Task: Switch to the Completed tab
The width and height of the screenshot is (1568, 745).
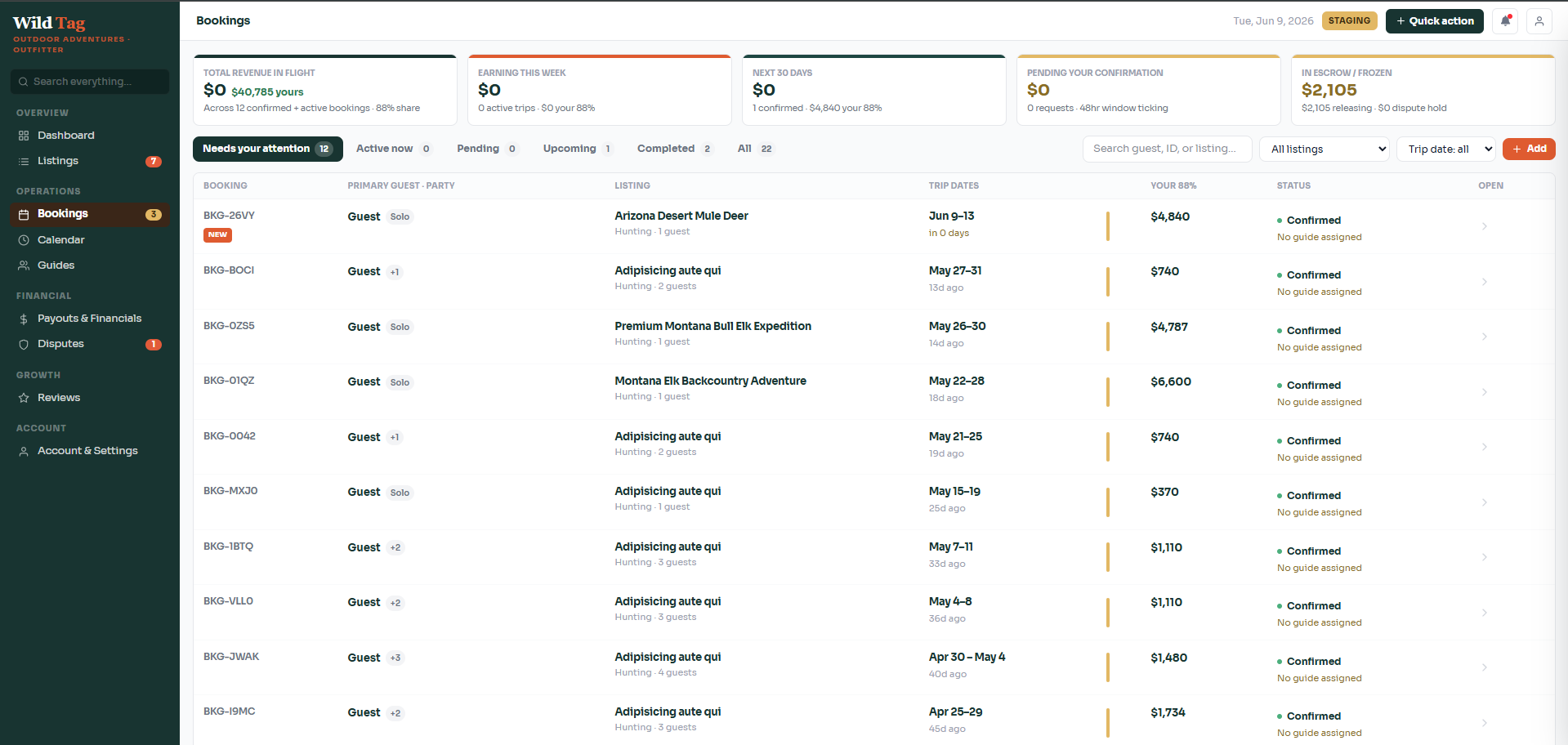Action: (674, 149)
